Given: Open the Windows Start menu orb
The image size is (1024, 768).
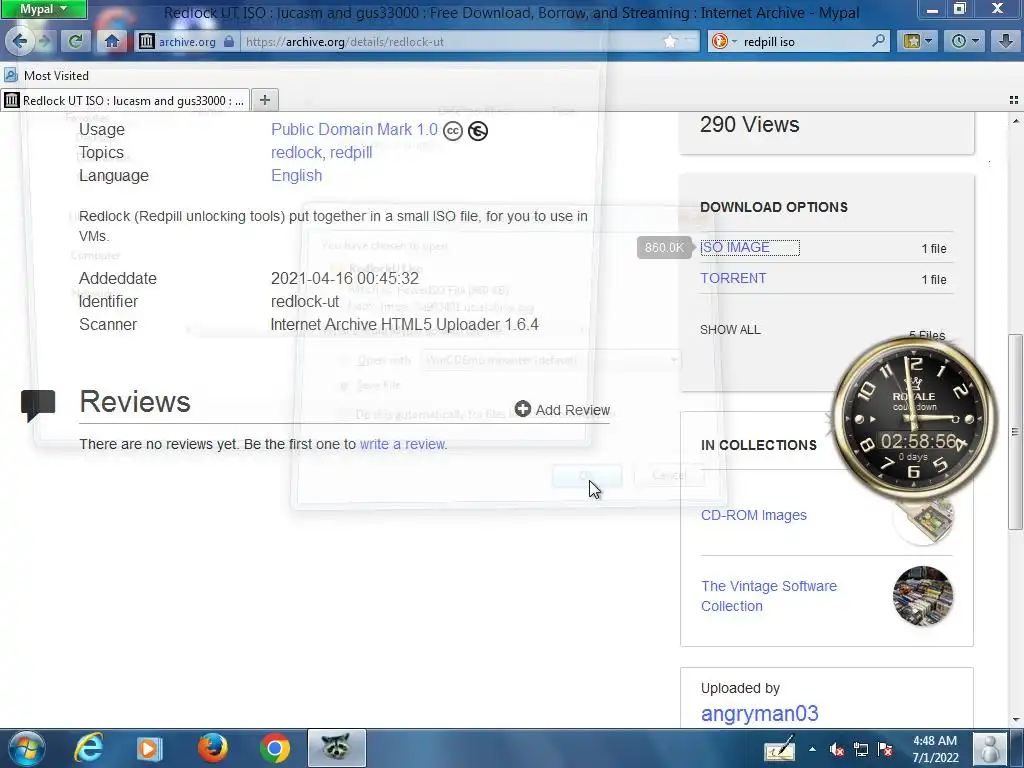Looking at the screenshot, I should tap(26, 748).
